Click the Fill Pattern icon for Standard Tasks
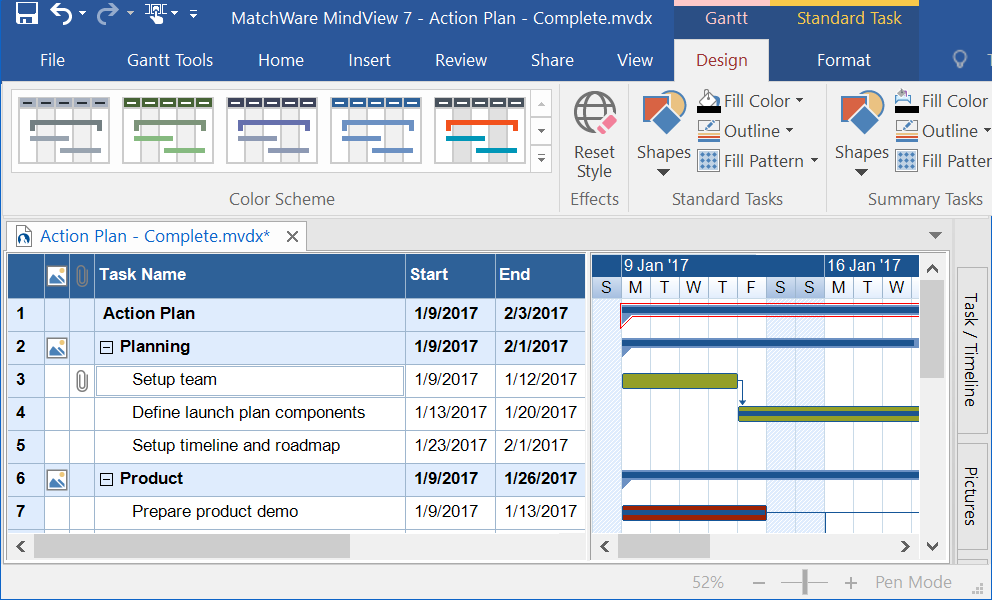Screen dimensions: 992x600 point(708,161)
